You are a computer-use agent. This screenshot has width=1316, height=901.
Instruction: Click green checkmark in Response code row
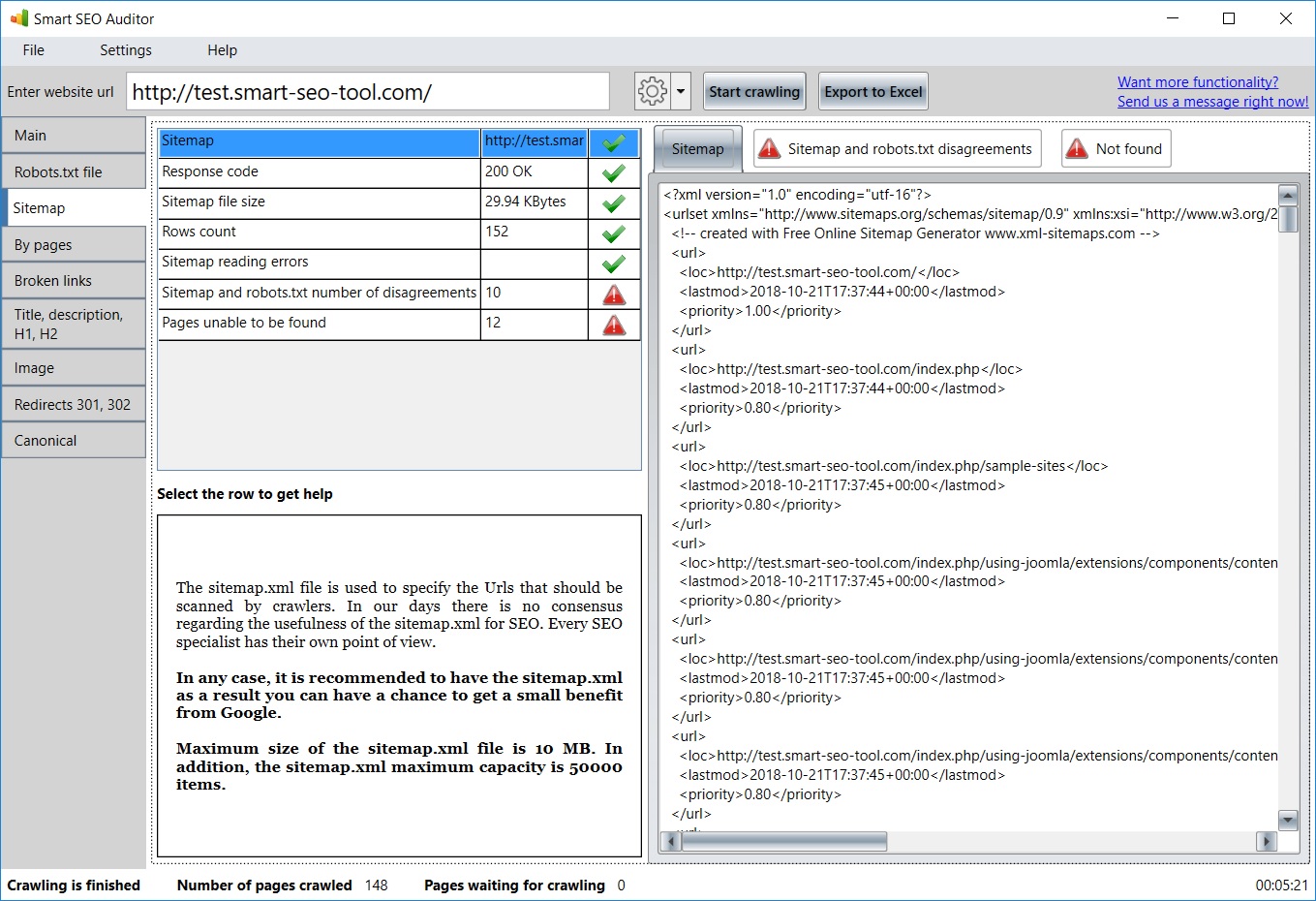(x=614, y=173)
